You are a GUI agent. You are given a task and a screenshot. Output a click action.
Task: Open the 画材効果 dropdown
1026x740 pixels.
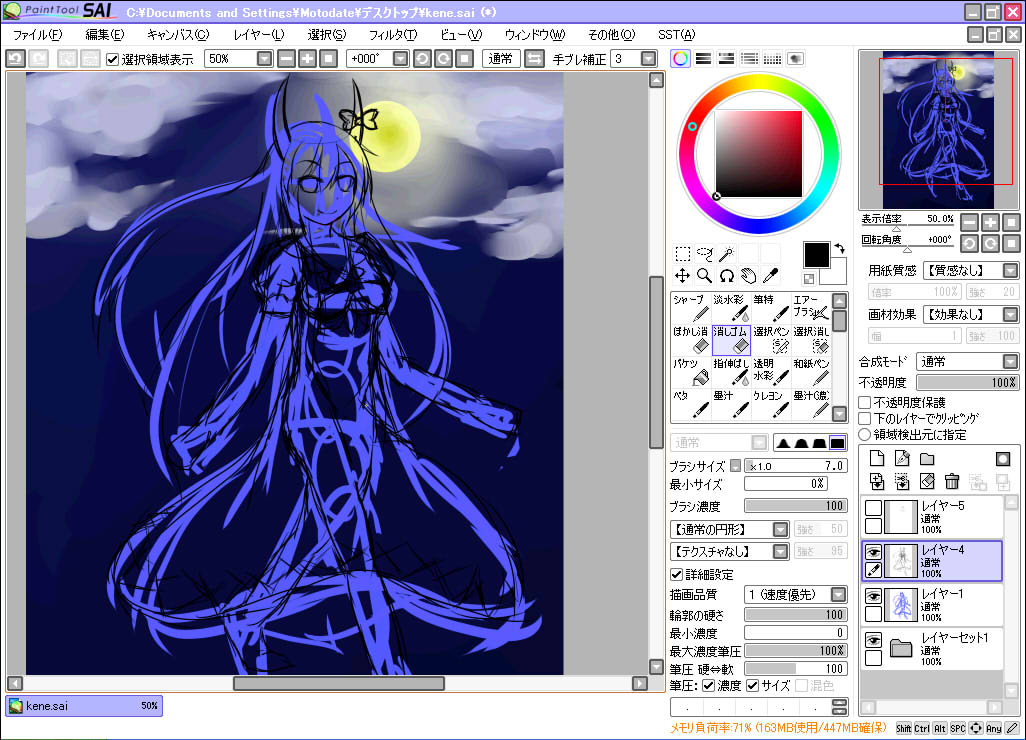coord(1010,315)
